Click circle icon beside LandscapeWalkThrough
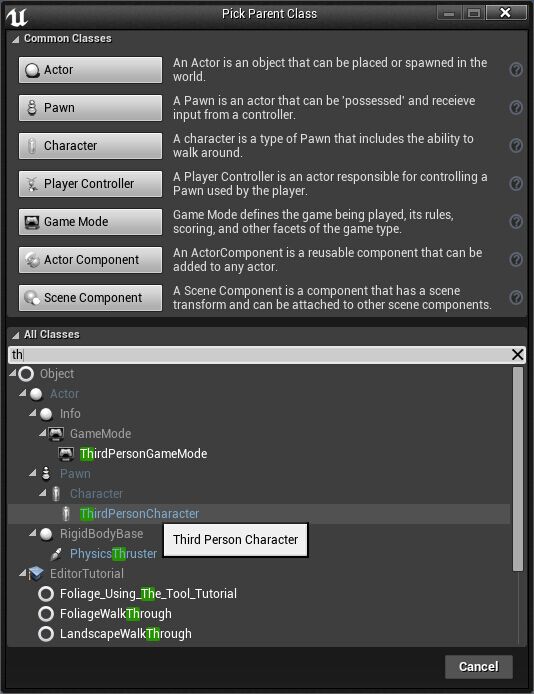 46,634
